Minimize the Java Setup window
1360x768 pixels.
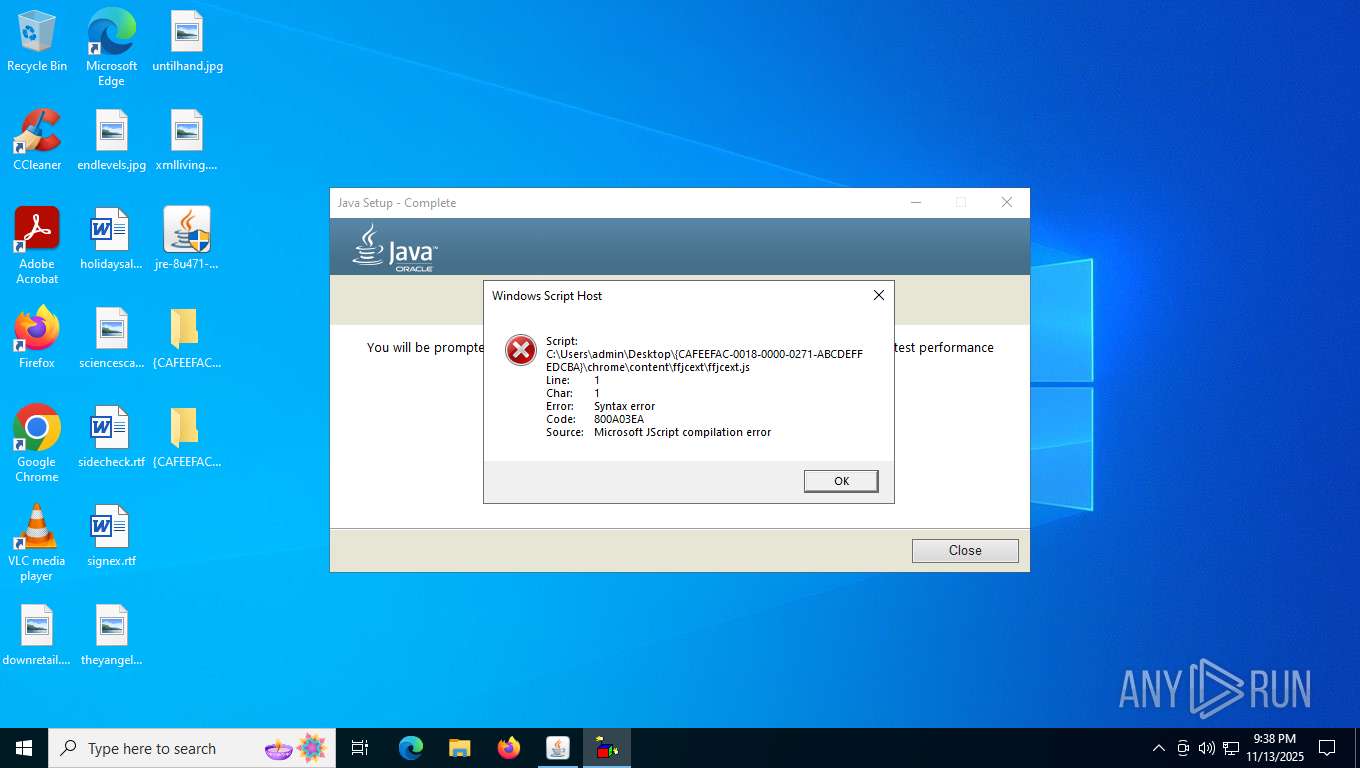point(915,202)
